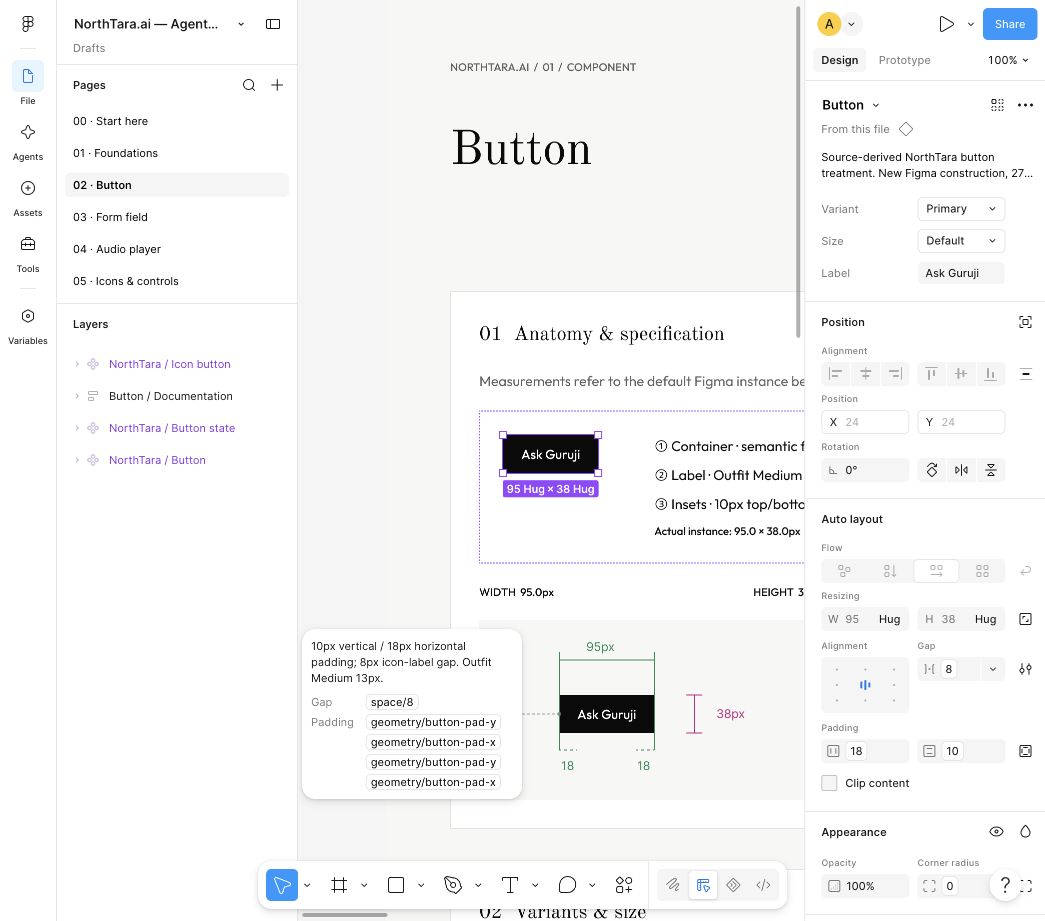The image size is (1045, 921).
Task: Select the Rectangle shape tool
Action: tap(396, 885)
